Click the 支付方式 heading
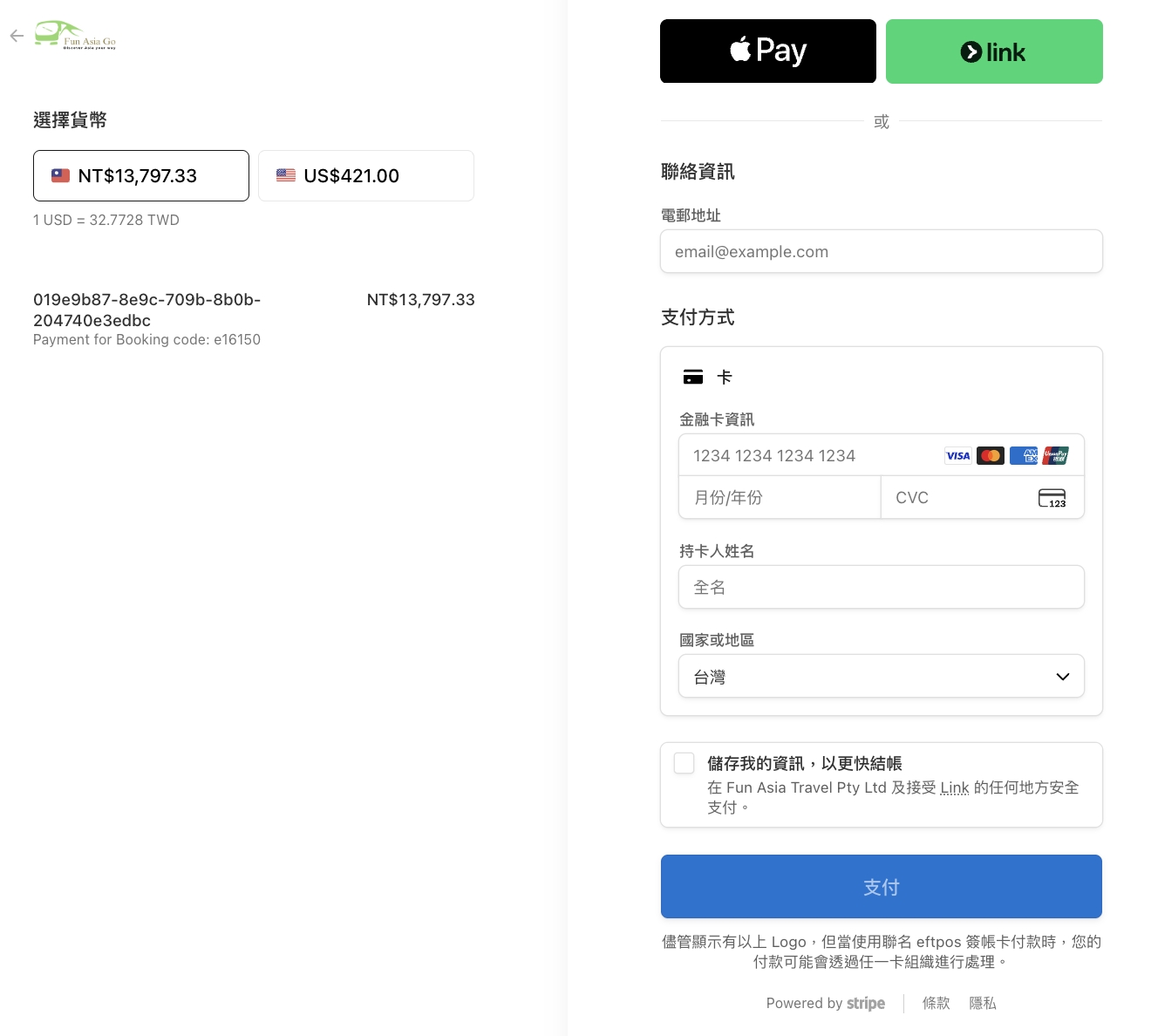 coord(698,317)
